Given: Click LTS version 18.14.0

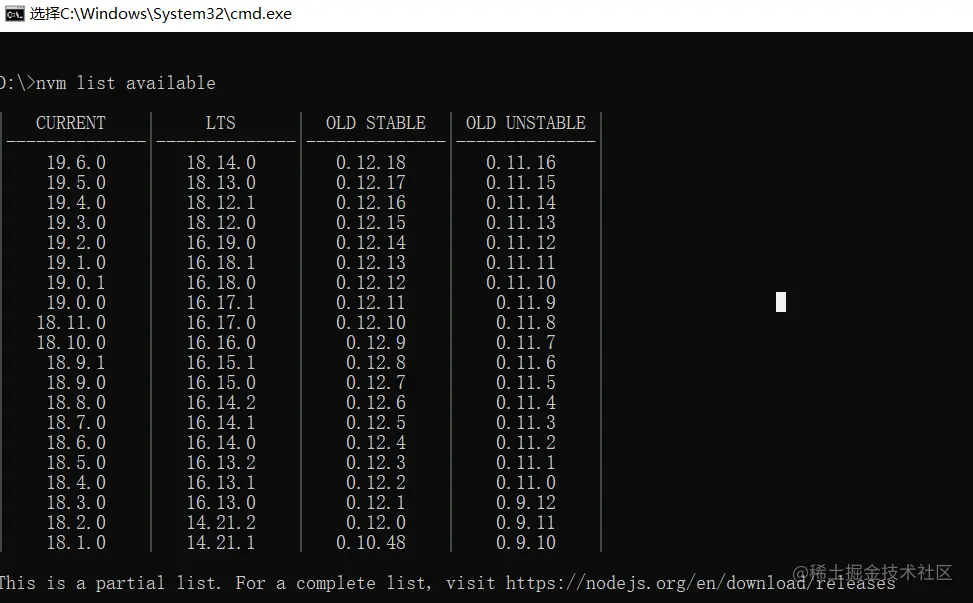Looking at the screenshot, I should click(221, 163).
